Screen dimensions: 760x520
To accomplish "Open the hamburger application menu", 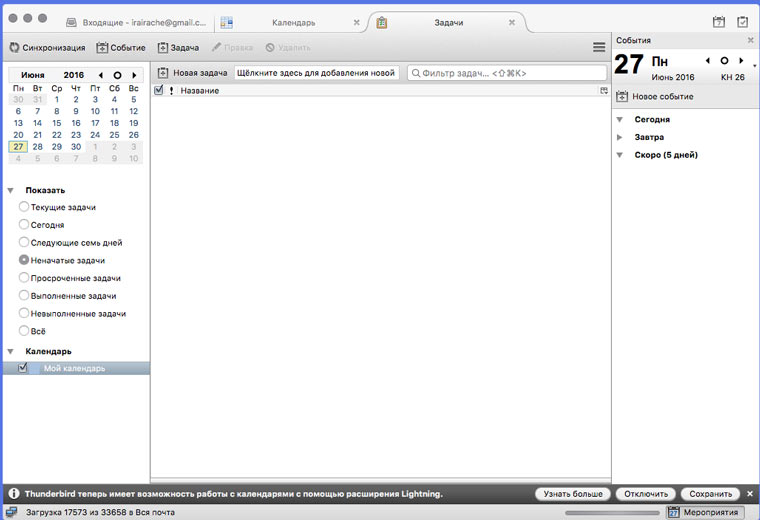I will (599, 47).
